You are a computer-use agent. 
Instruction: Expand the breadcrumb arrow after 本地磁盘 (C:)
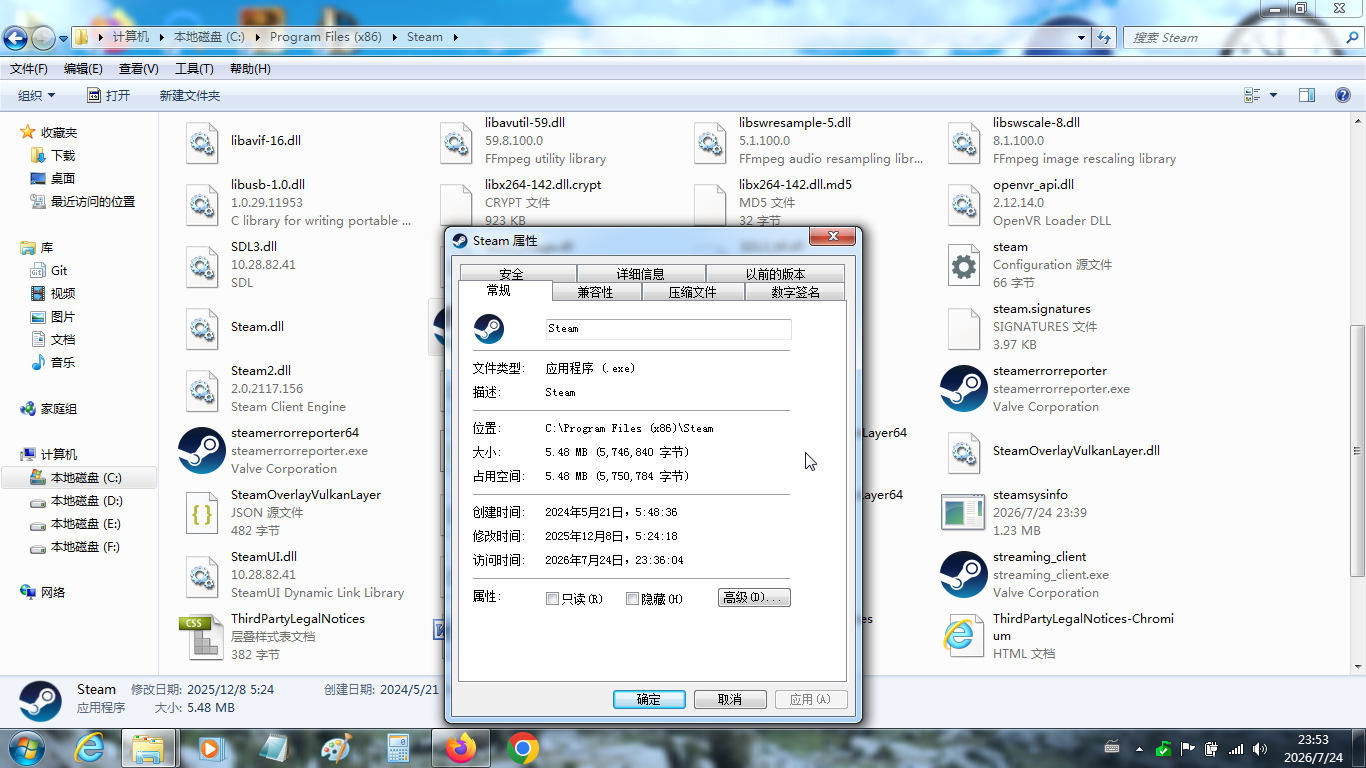coord(256,37)
